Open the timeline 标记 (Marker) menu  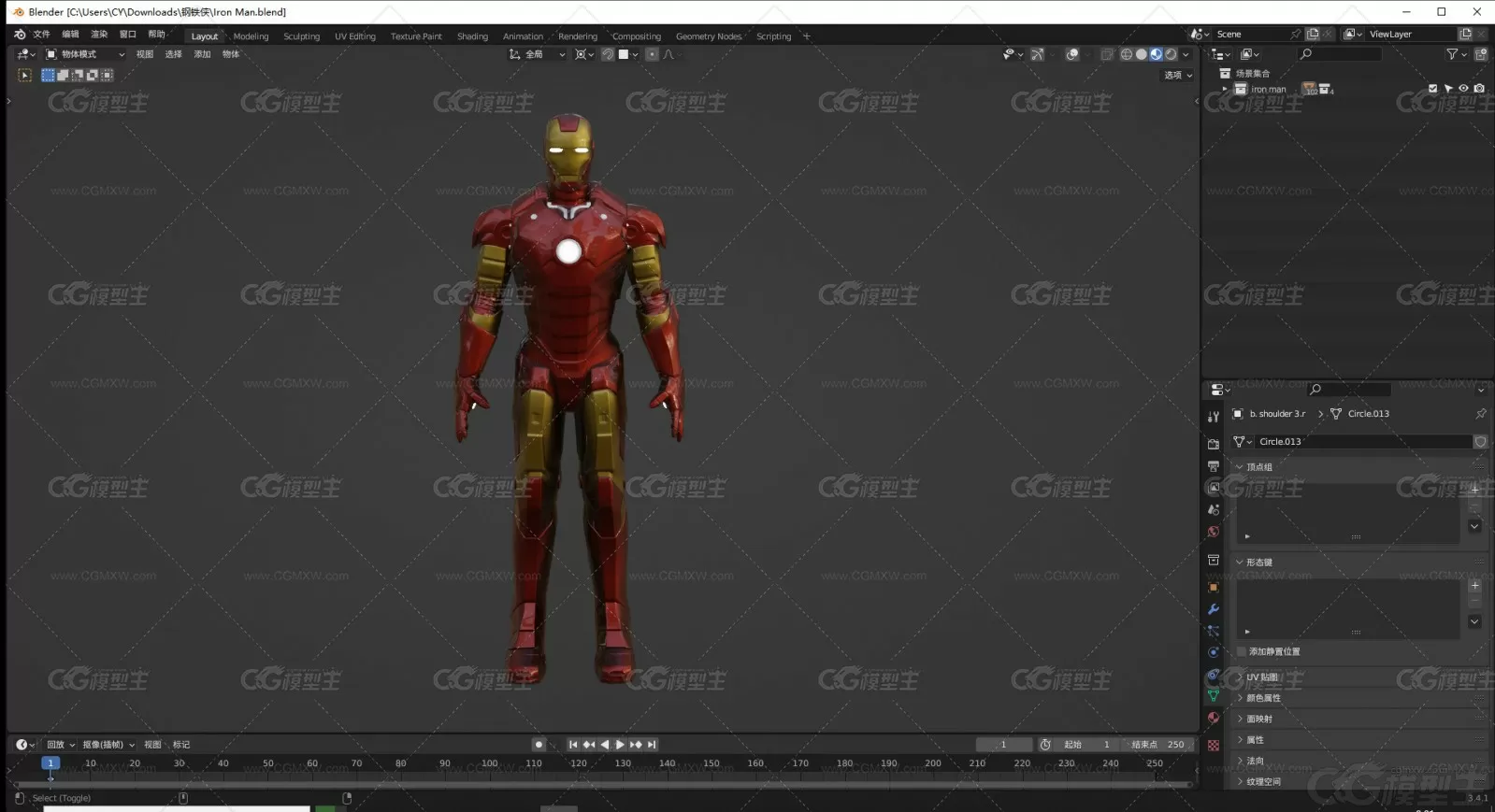(181, 745)
